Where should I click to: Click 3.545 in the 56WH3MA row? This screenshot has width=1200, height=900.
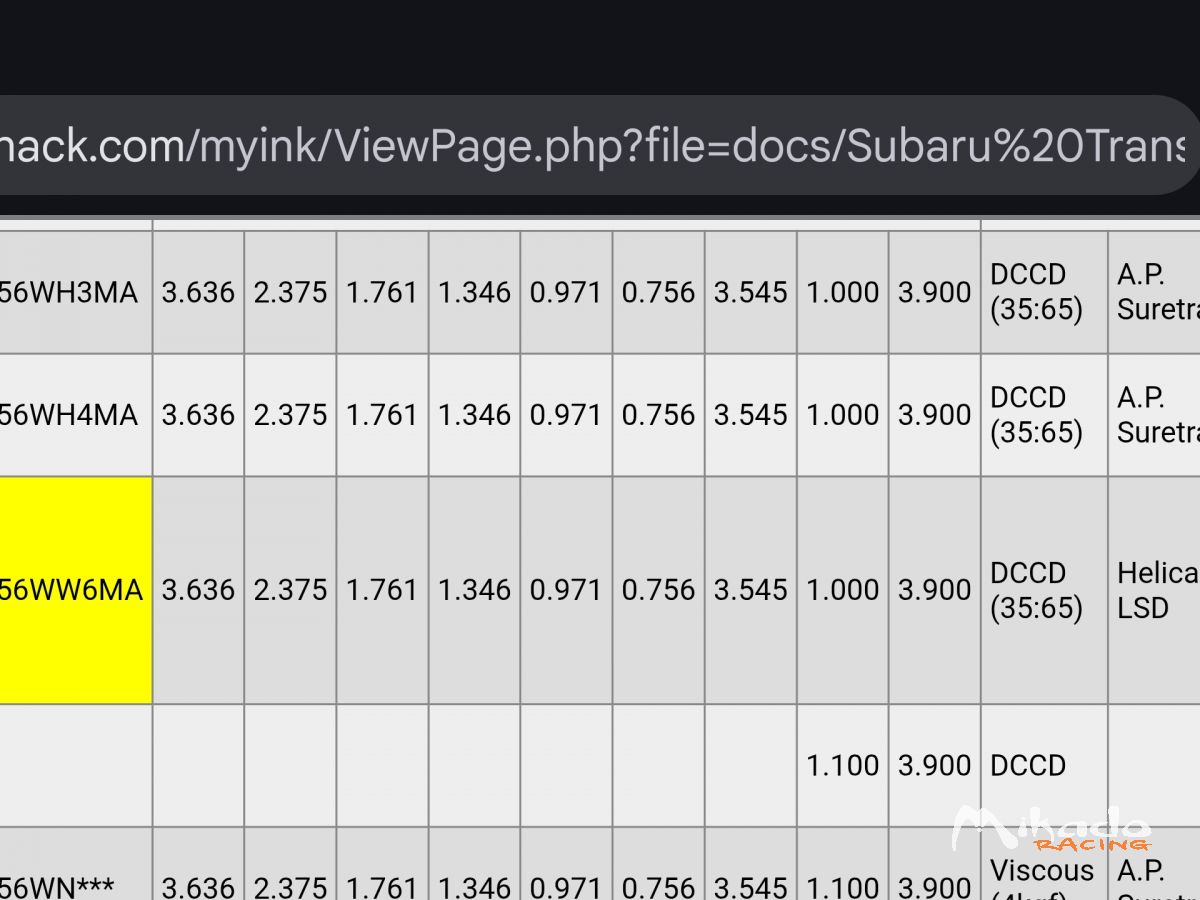750,292
